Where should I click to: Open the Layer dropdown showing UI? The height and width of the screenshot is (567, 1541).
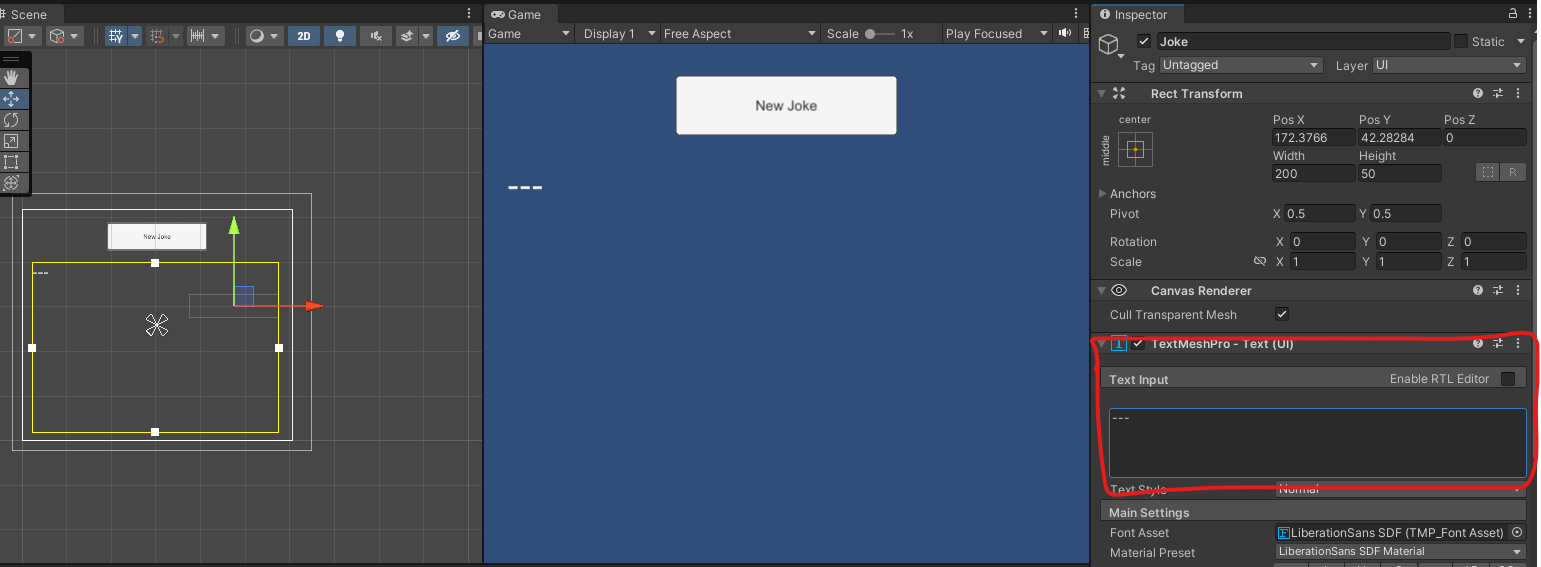[1448, 65]
